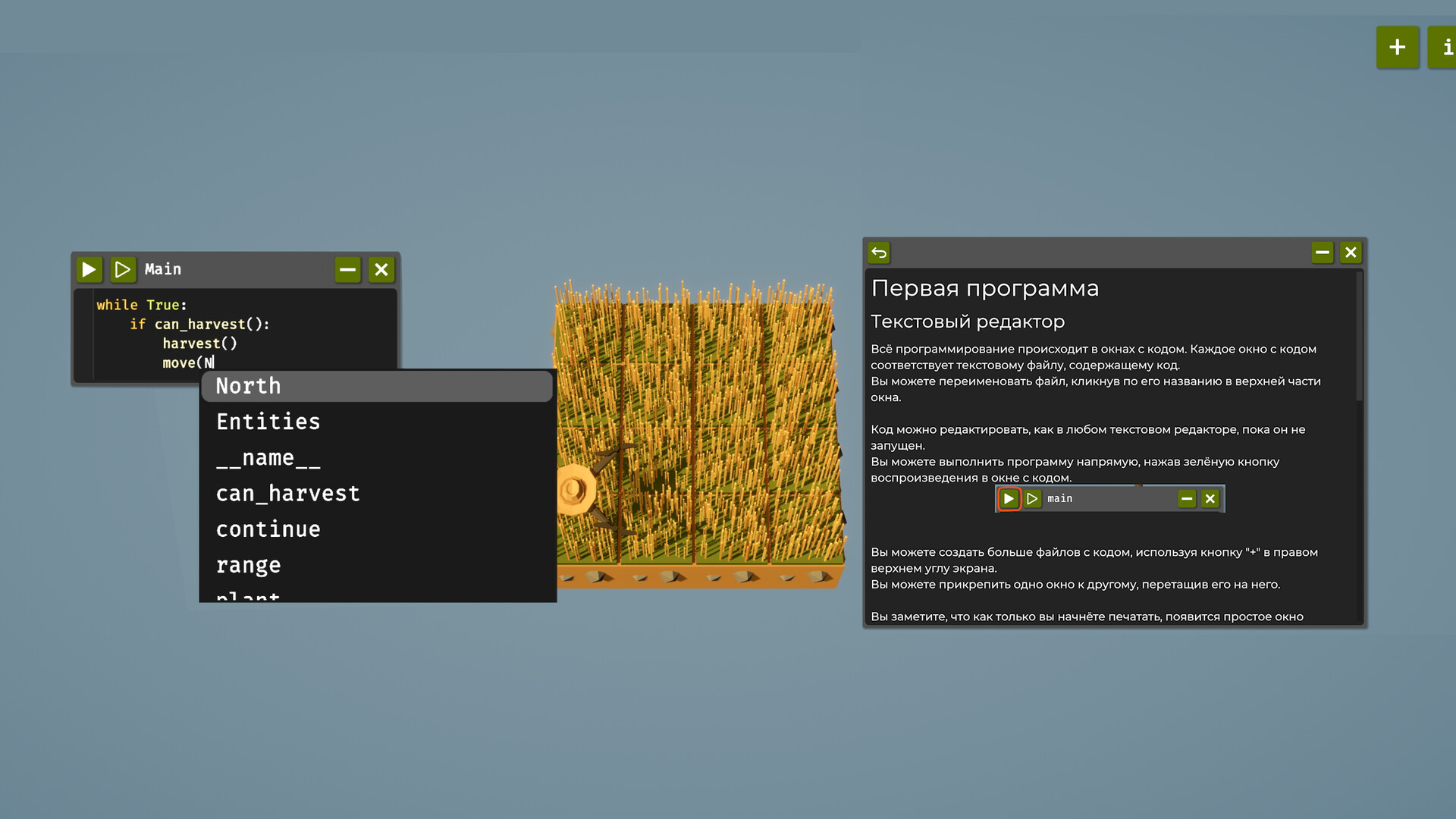The width and height of the screenshot is (1456, 819).
Task: Select continue from the completion list
Action: point(268,529)
